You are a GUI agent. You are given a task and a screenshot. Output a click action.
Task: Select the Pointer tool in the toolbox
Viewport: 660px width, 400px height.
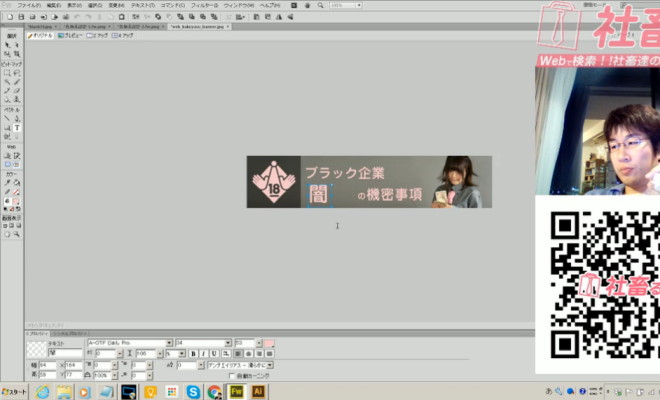coord(7,45)
